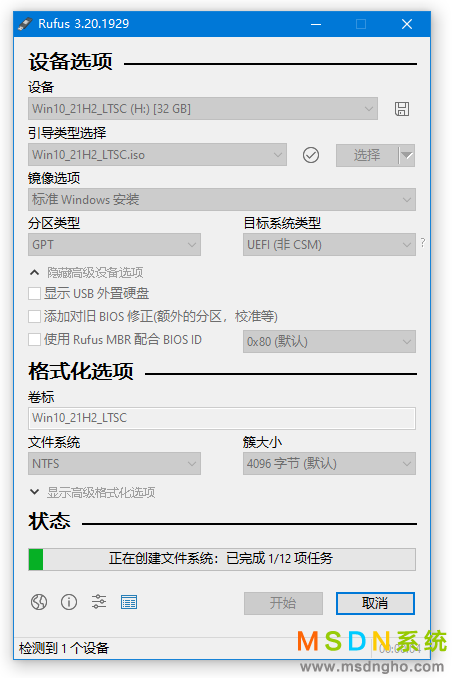Enable the 显示 USB 外置硬盘 checkbox
The width and height of the screenshot is (458, 678).
point(35,294)
